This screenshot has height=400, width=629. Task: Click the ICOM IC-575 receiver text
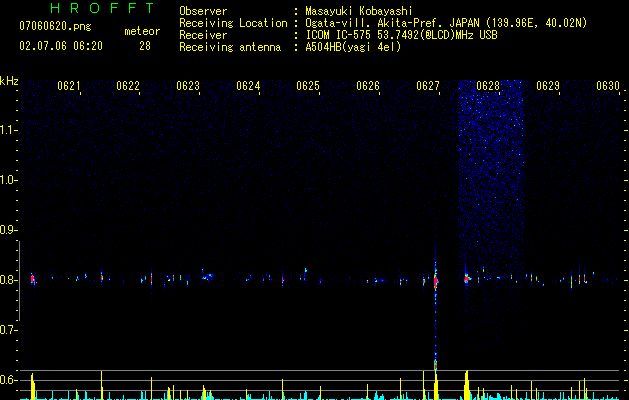click(401, 35)
